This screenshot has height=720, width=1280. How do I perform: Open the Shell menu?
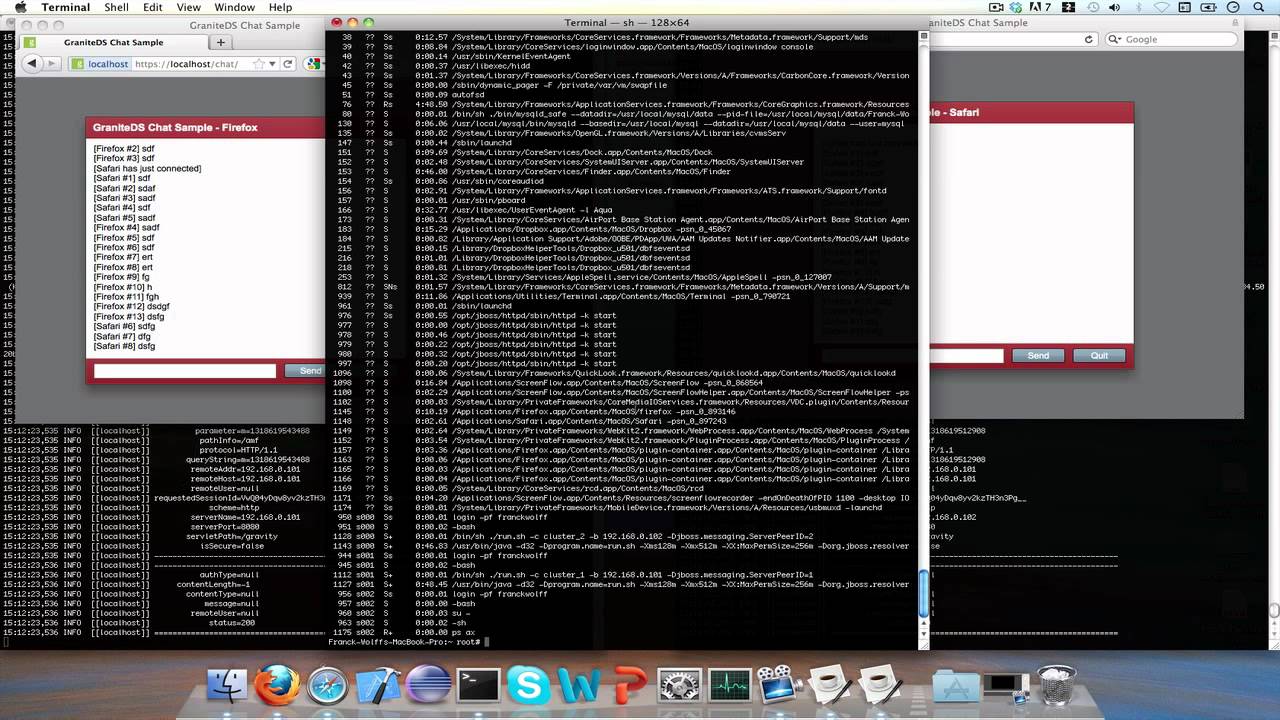tap(116, 7)
